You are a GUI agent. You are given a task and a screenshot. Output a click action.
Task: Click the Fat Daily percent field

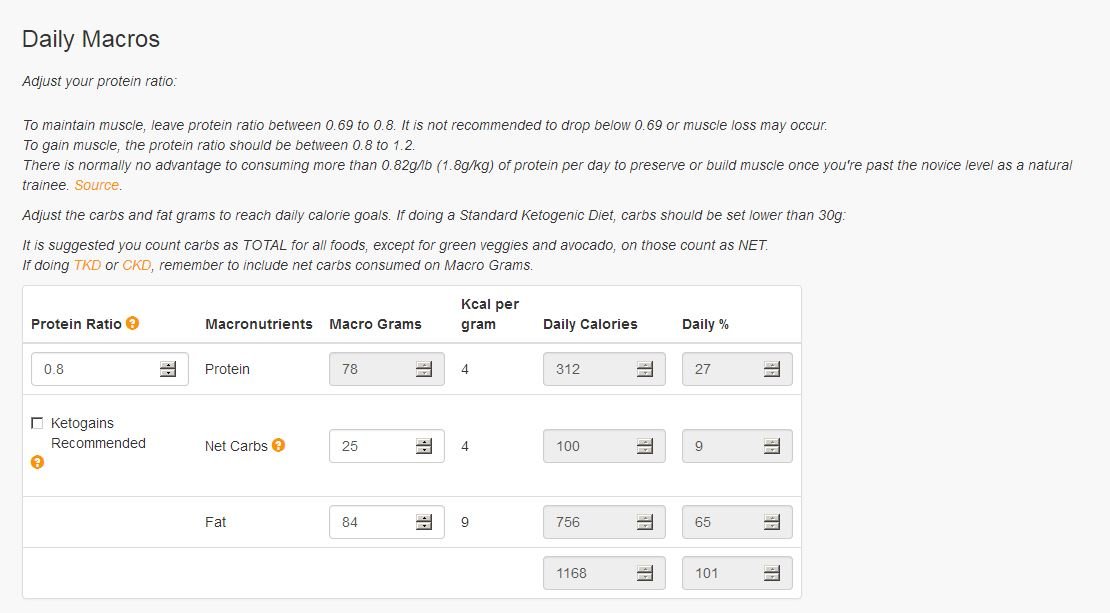(x=737, y=522)
